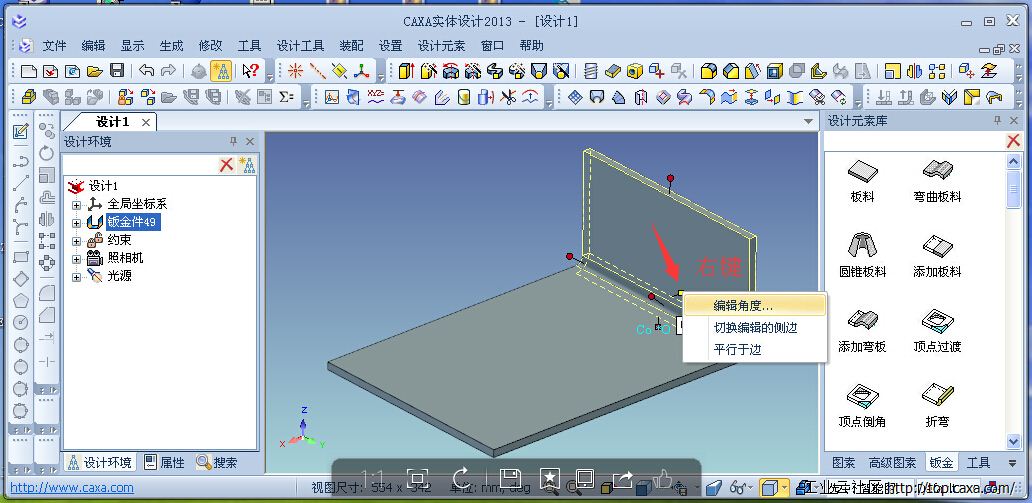
Task: Switch to the 图素 library tab
Action: (844, 463)
